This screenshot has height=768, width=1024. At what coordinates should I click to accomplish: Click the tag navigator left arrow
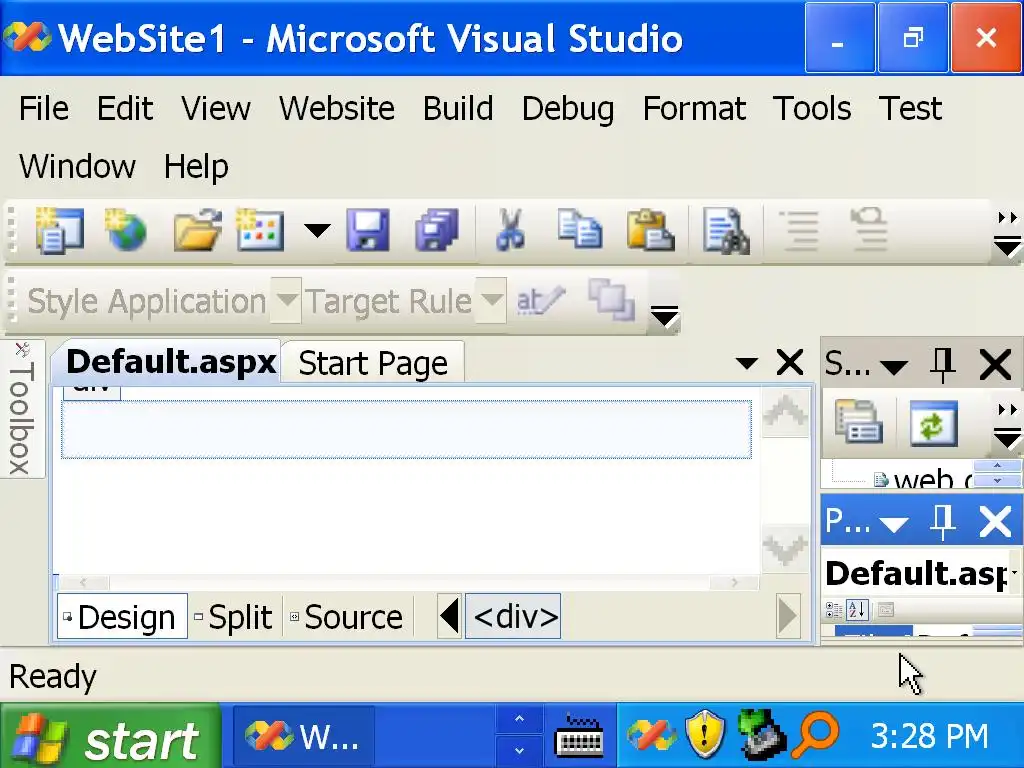(x=450, y=616)
